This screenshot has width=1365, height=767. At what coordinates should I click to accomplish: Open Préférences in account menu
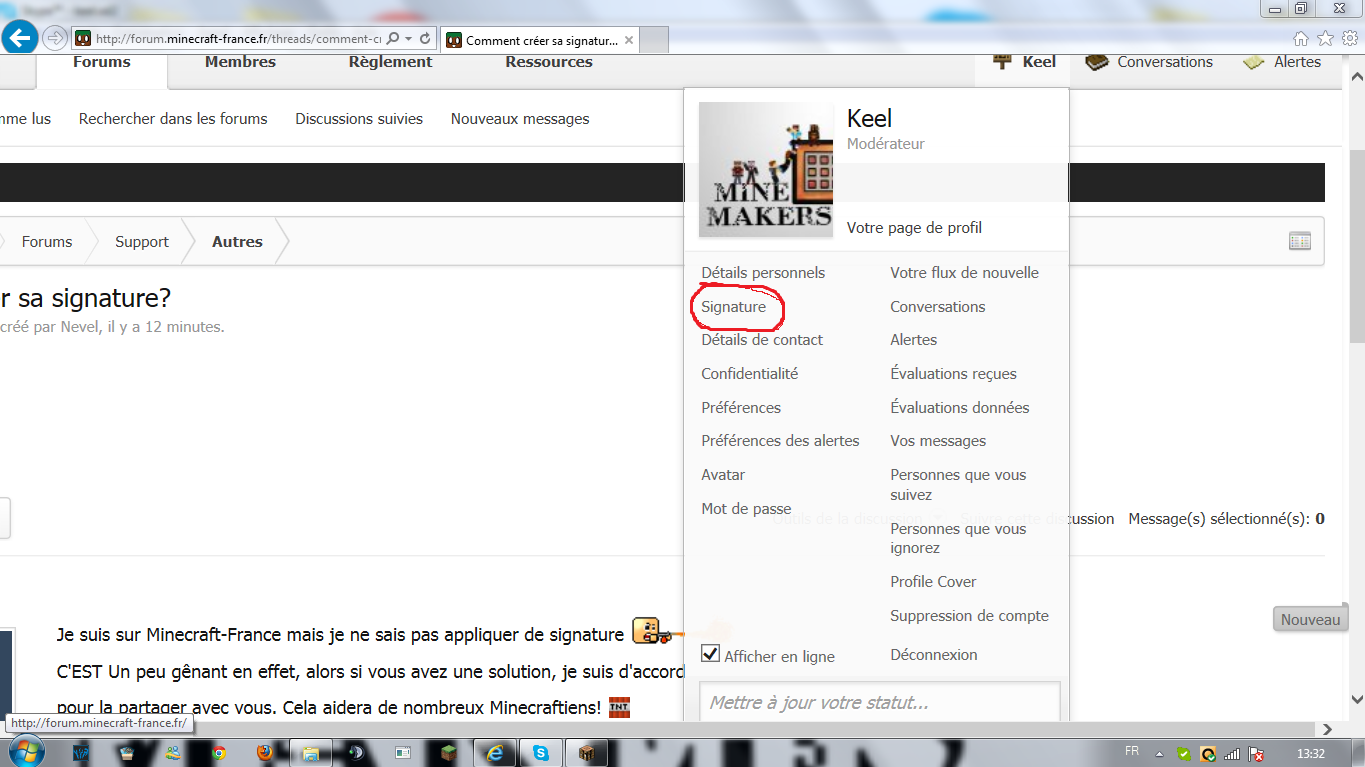741,408
